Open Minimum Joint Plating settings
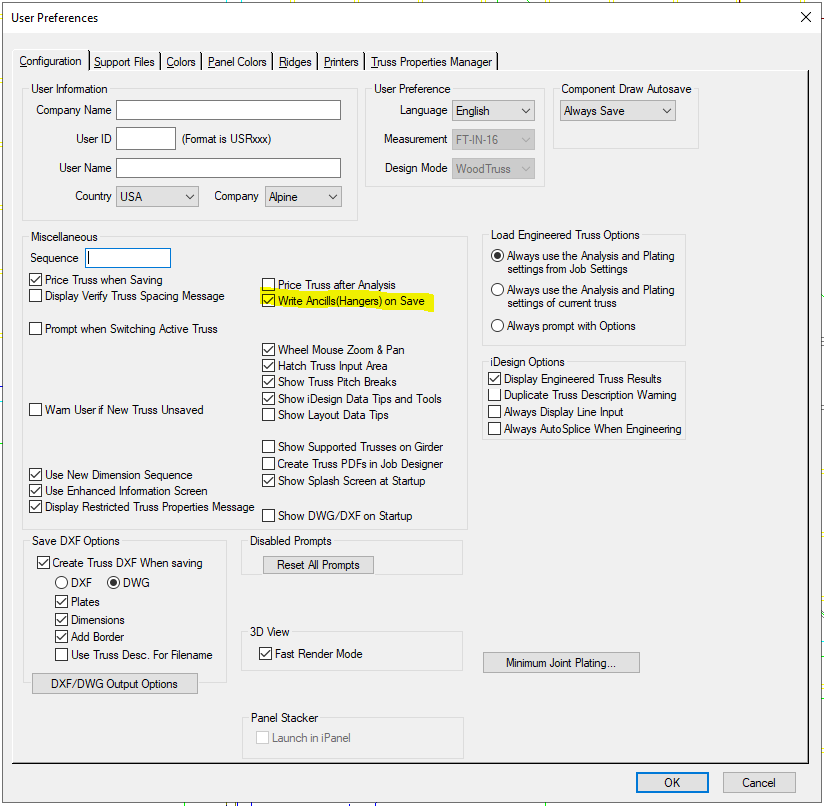Screen dimensions: 824x806 [561, 662]
